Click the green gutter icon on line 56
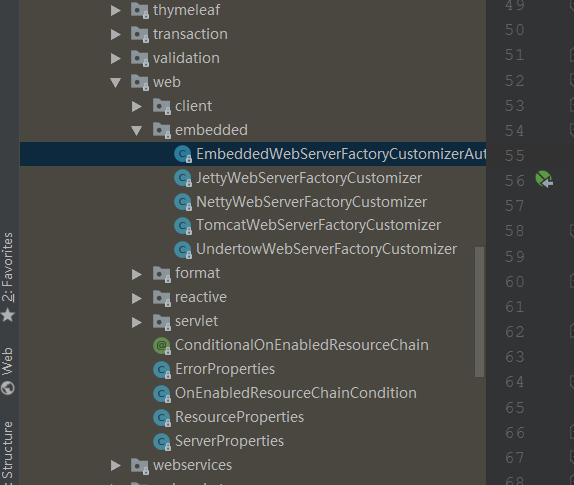The width and height of the screenshot is (574, 485). coord(544,179)
